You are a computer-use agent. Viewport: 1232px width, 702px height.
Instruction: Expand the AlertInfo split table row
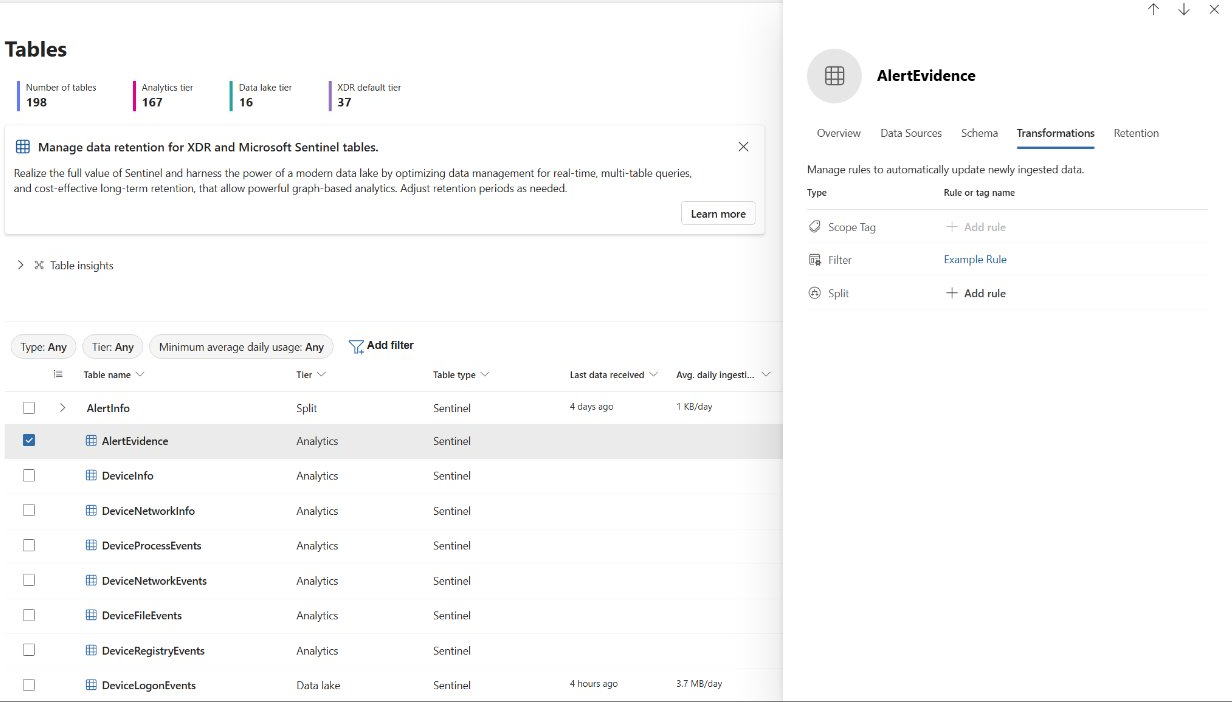[63, 408]
